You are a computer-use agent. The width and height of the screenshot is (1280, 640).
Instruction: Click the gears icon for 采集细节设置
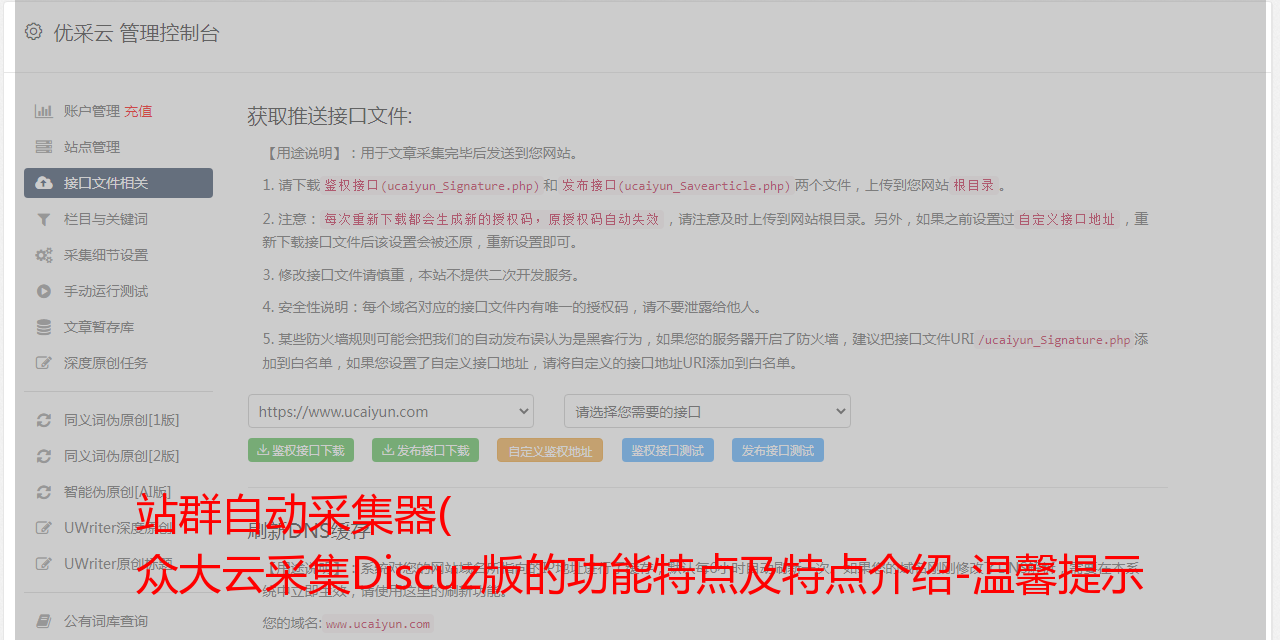pos(44,255)
